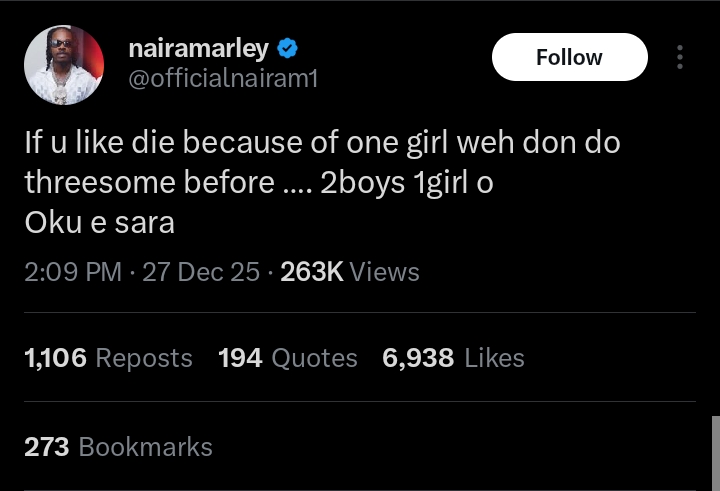The height and width of the screenshot is (491, 720).
Task: Click the 'Oku e sara' tweet line
Action: click(99, 223)
